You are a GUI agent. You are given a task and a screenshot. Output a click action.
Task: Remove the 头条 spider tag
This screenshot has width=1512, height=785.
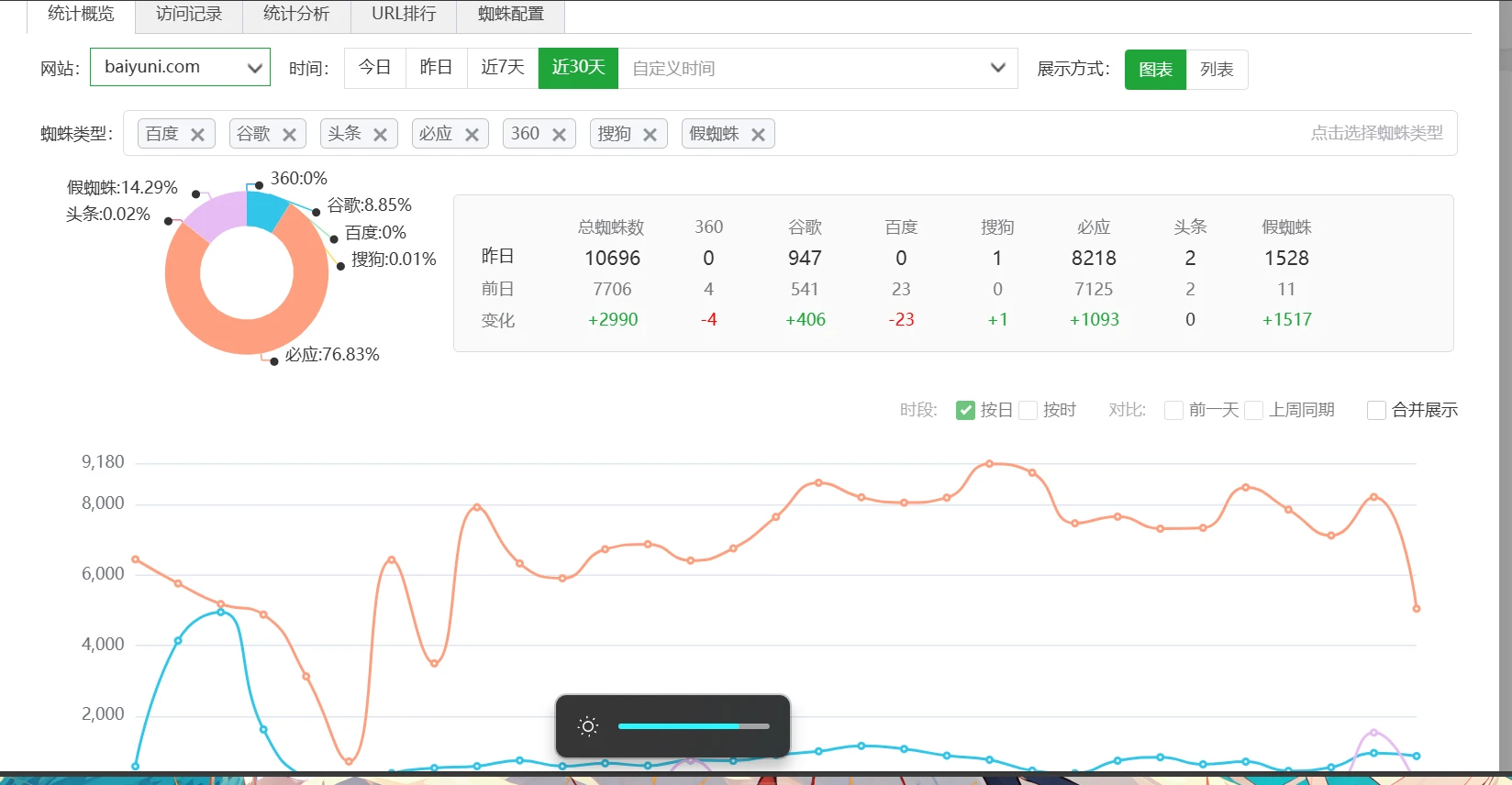[x=380, y=135]
